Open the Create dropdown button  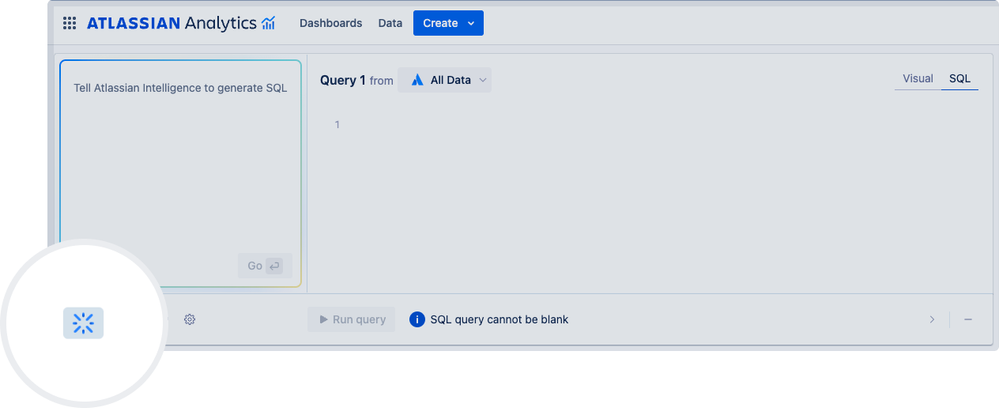(x=448, y=23)
